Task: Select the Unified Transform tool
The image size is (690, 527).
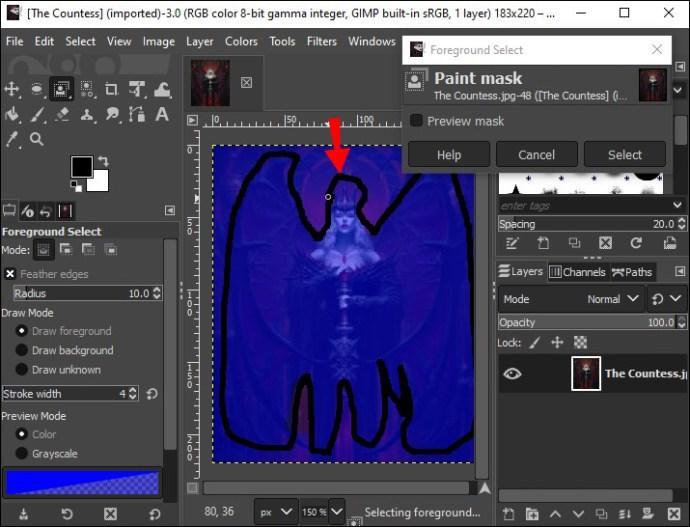Action: (x=137, y=89)
